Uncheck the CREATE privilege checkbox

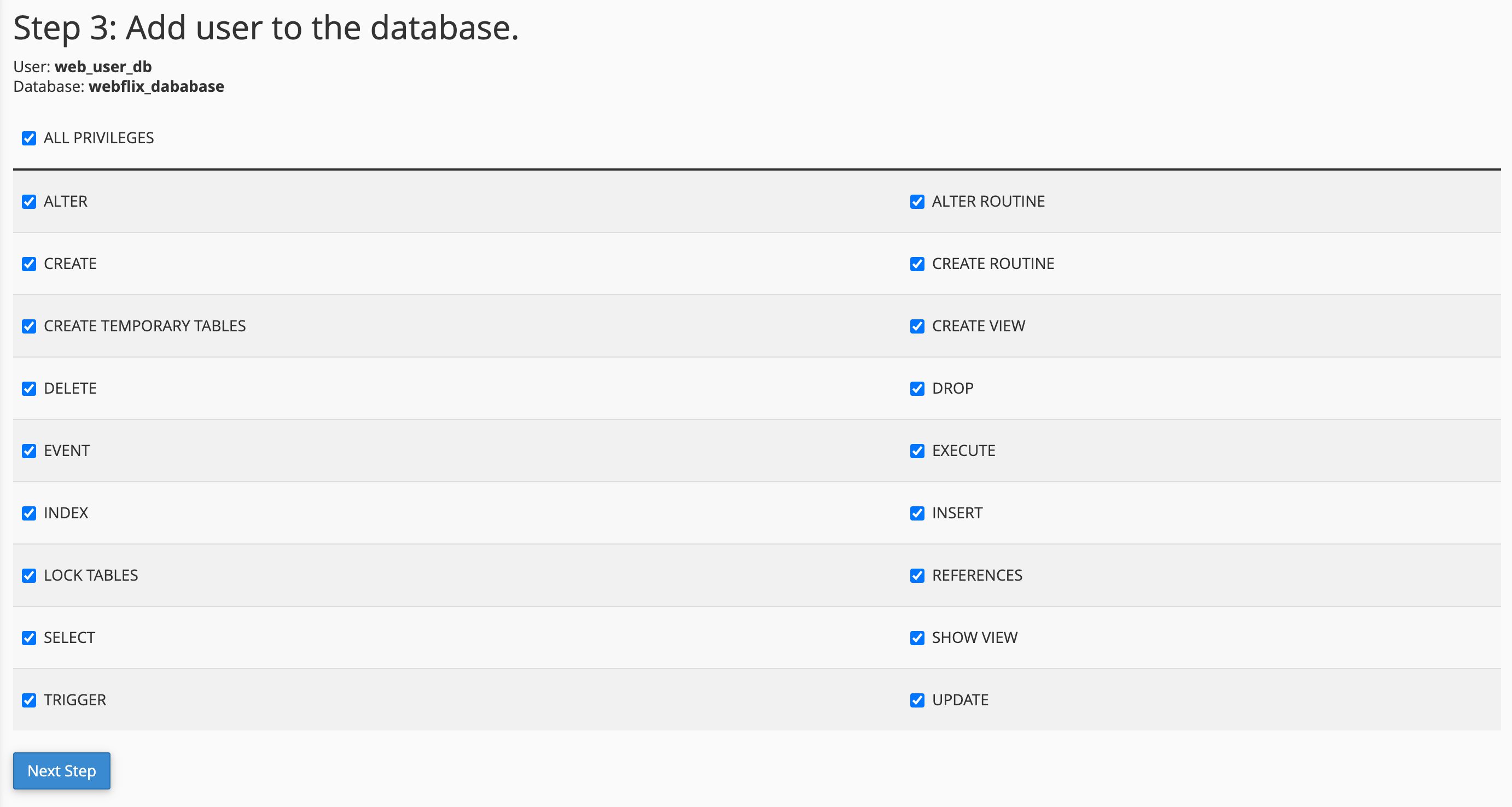click(x=29, y=264)
